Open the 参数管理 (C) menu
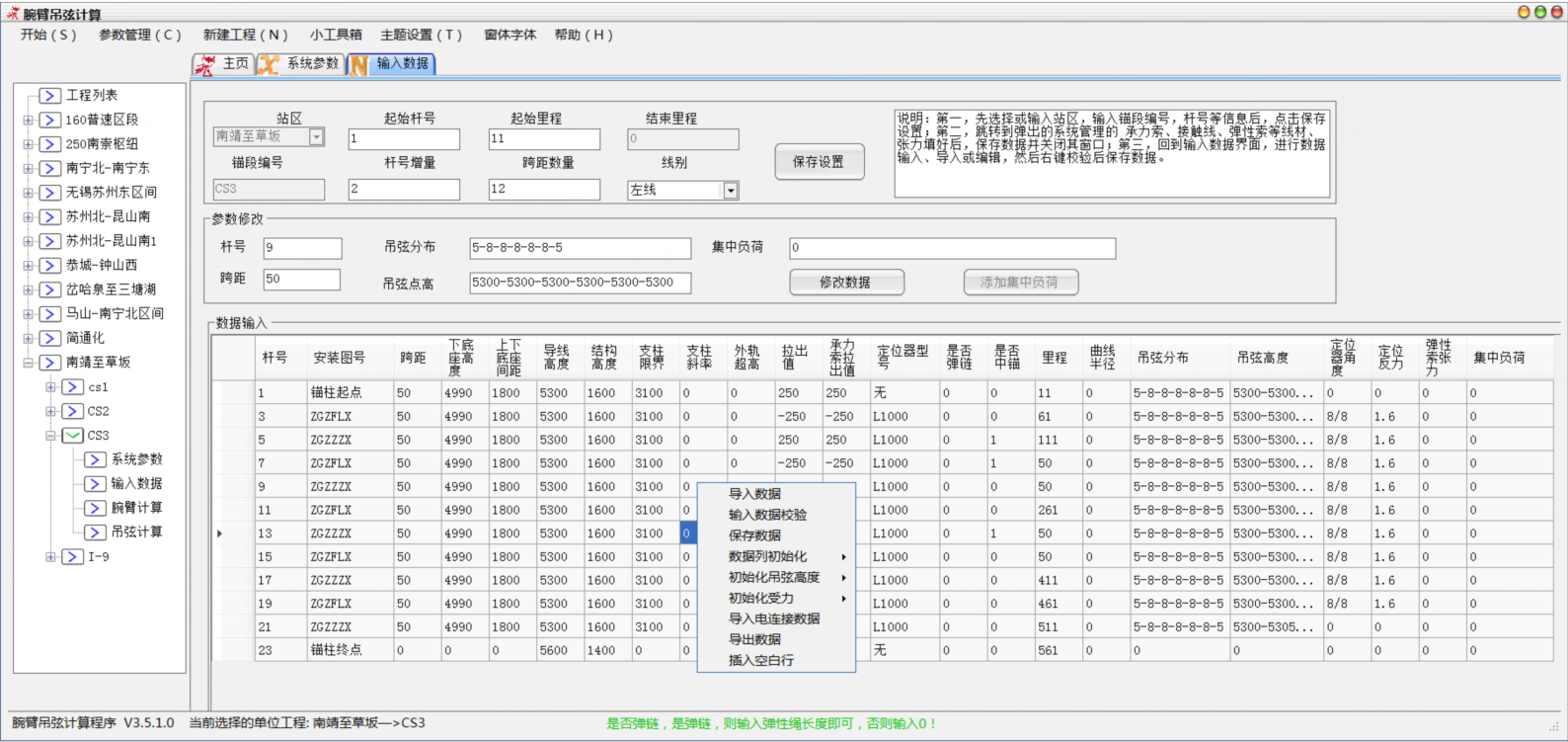Viewport: 1568px width, 742px height. coord(140,35)
